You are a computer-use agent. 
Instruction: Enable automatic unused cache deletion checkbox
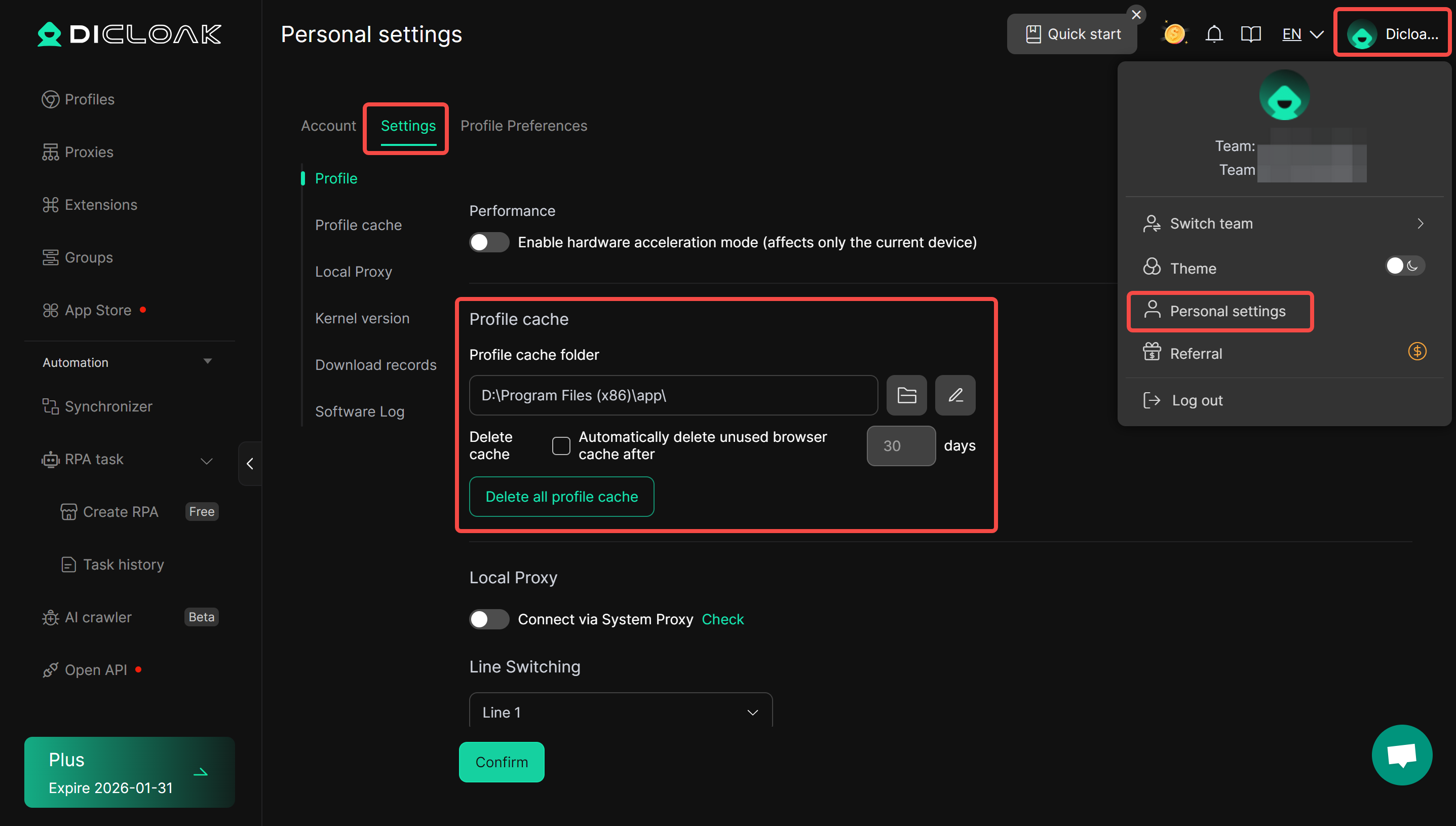point(561,445)
